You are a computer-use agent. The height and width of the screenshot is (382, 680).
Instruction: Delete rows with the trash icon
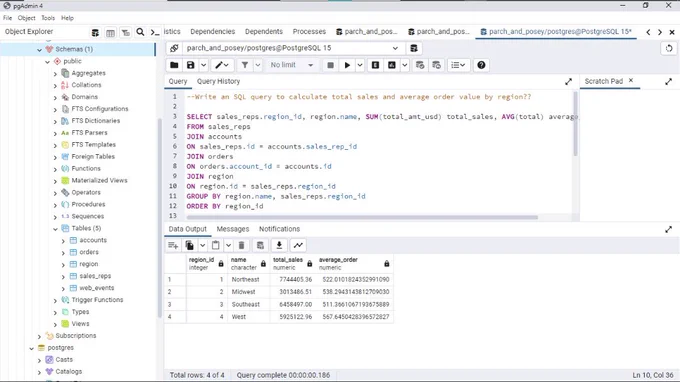click(242, 245)
